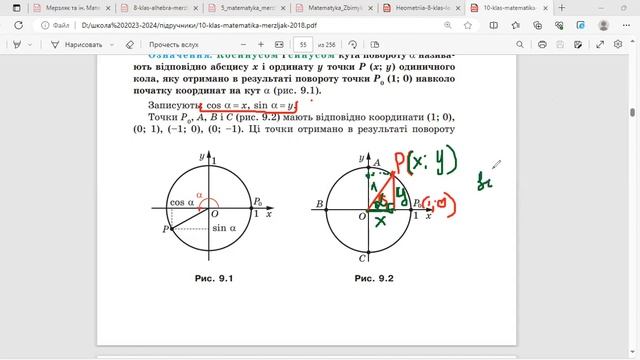Switch to the Мерзляк та ін. Матем tab
This screenshot has width=640, height=360.
(x=72, y=8)
